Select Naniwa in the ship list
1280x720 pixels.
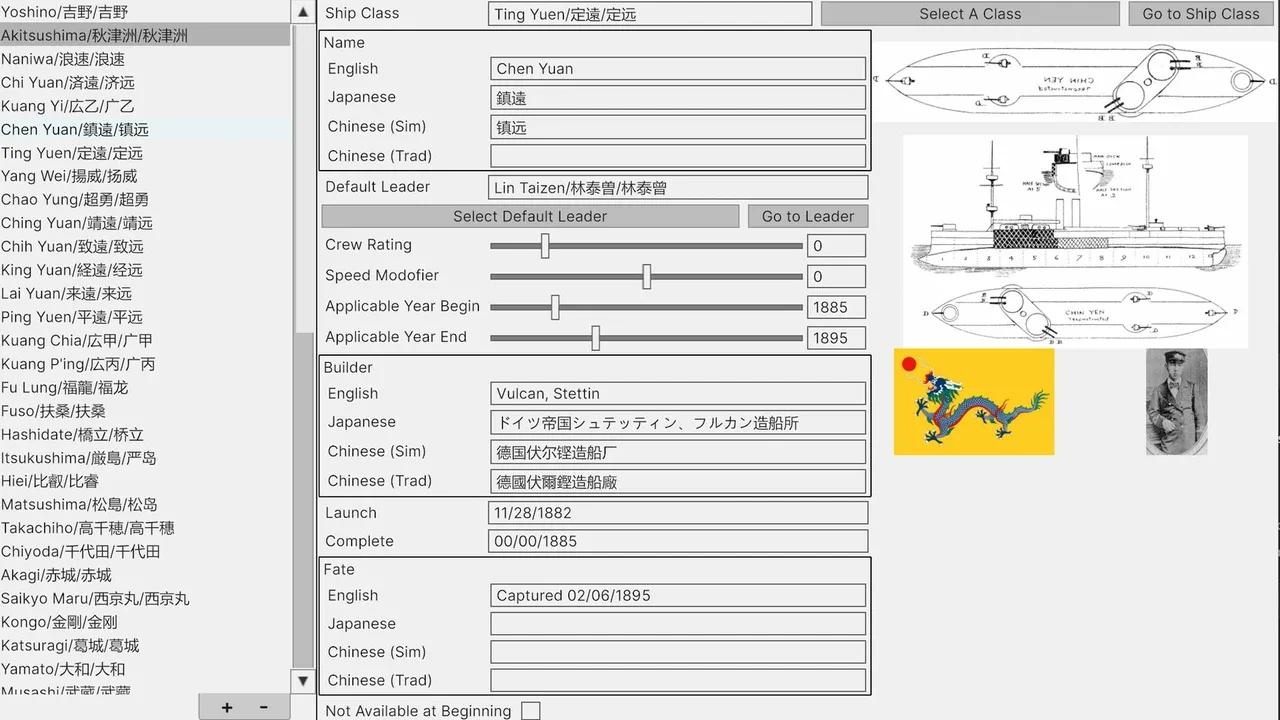(145, 59)
